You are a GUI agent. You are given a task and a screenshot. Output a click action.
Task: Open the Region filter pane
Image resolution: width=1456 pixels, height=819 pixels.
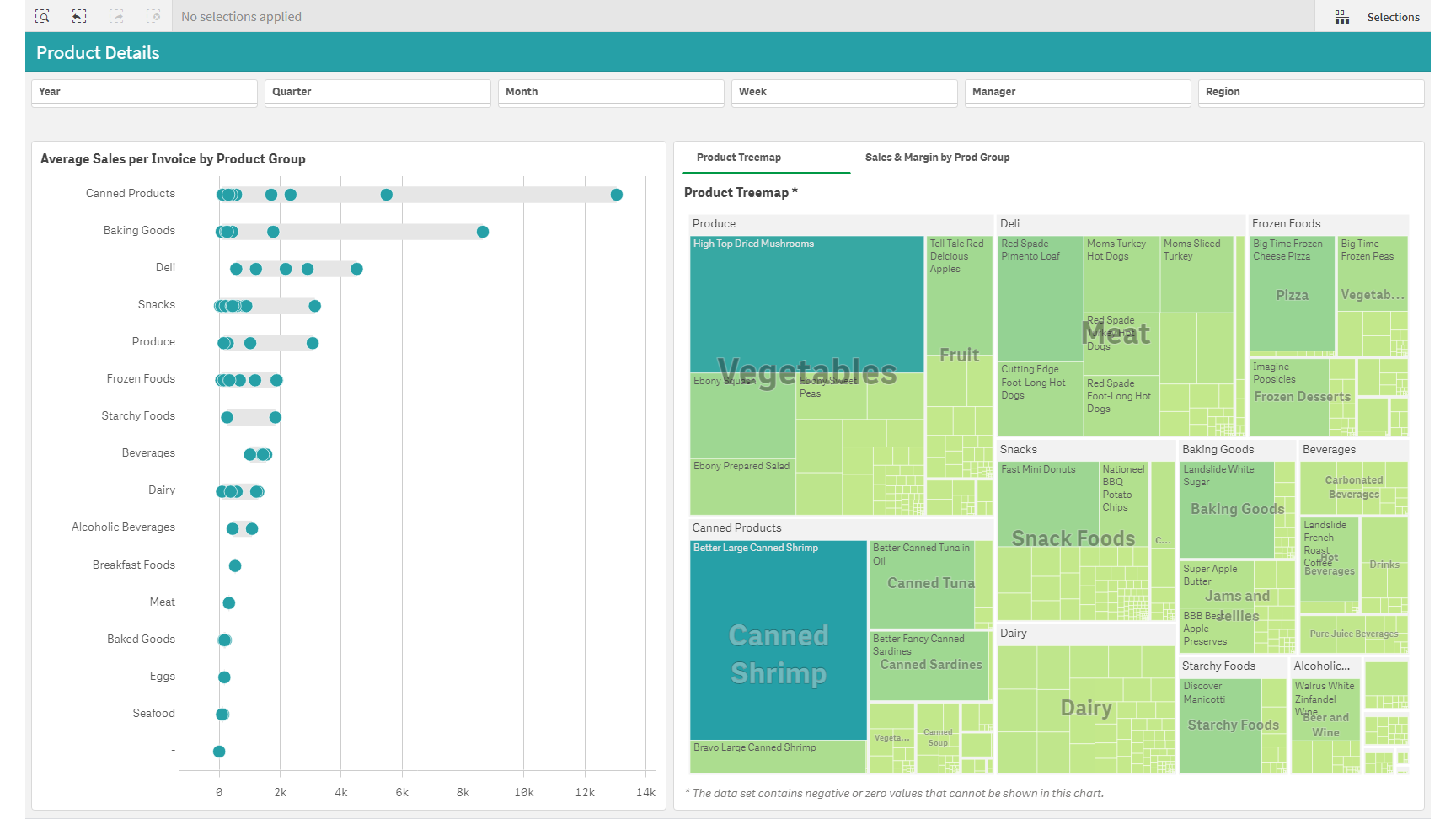pyautogui.click(x=1311, y=92)
